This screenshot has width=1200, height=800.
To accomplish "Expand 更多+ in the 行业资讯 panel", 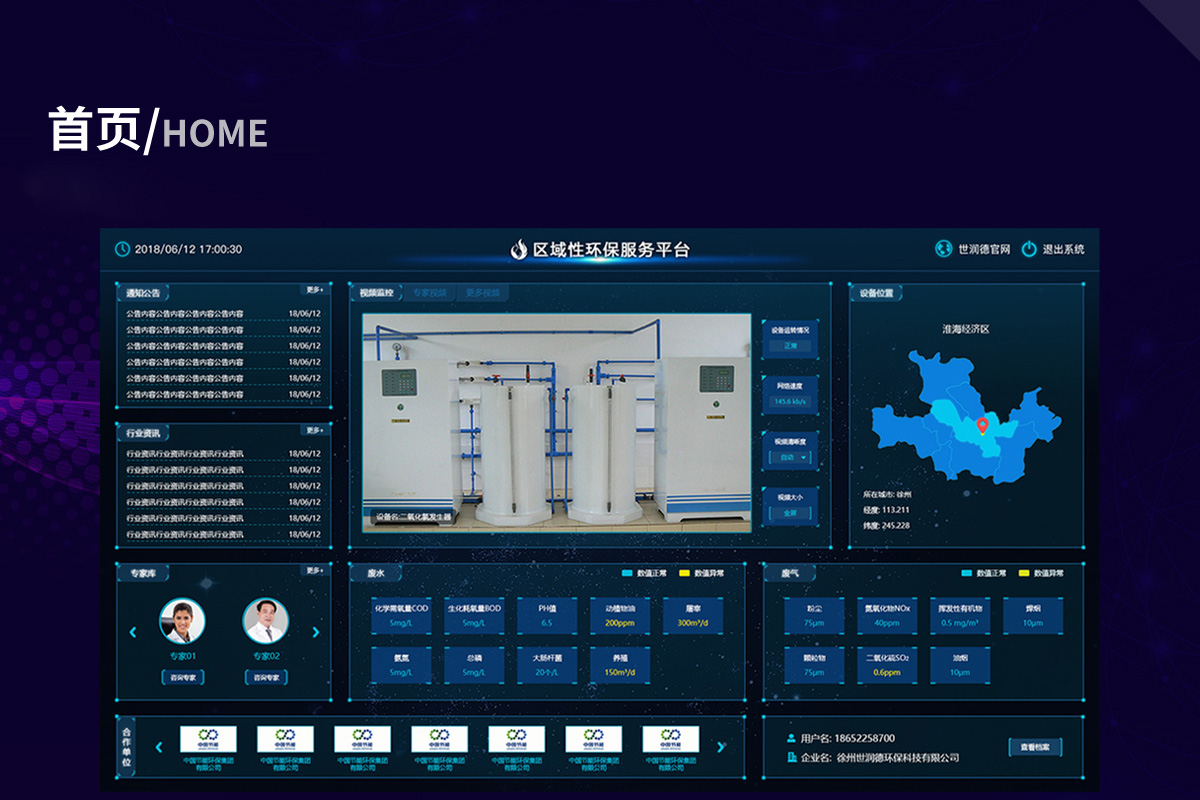I will [x=314, y=430].
